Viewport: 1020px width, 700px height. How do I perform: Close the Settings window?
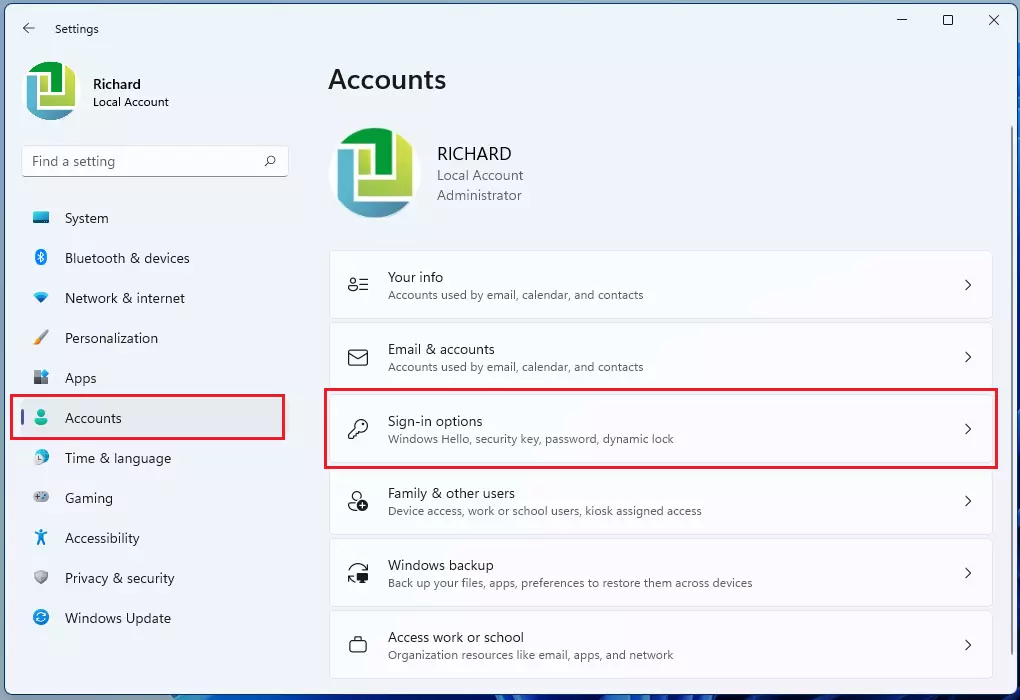993,20
